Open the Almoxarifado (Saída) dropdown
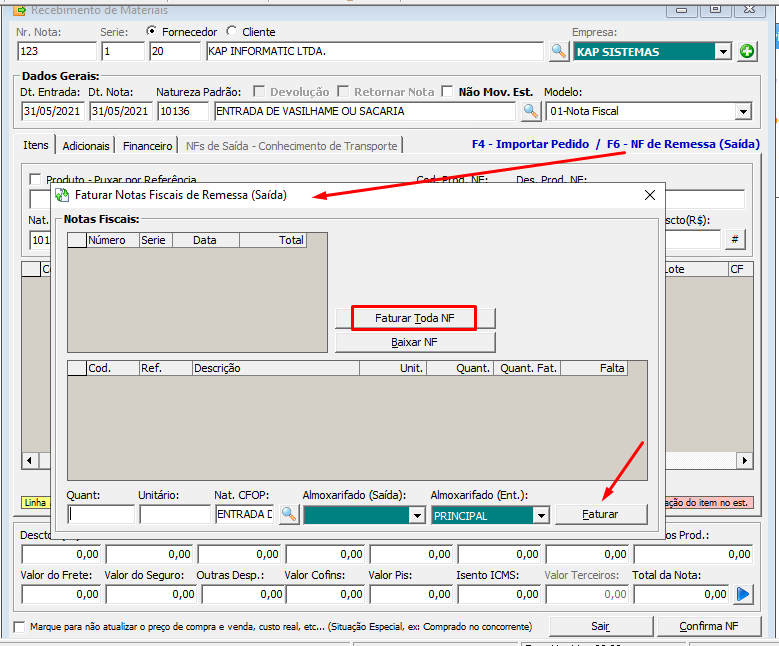The height and width of the screenshot is (646, 779). [x=416, y=514]
